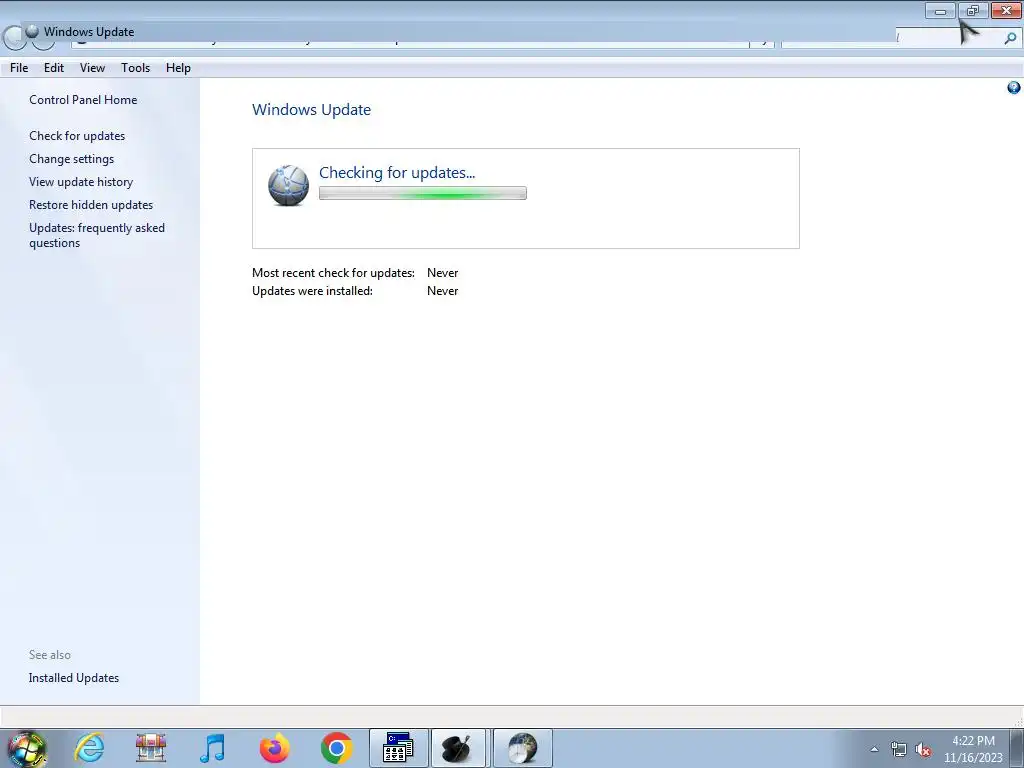Viewport: 1024px width, 768px height.
Task: Close the Windows Update window
Action: click(1006, 10)
